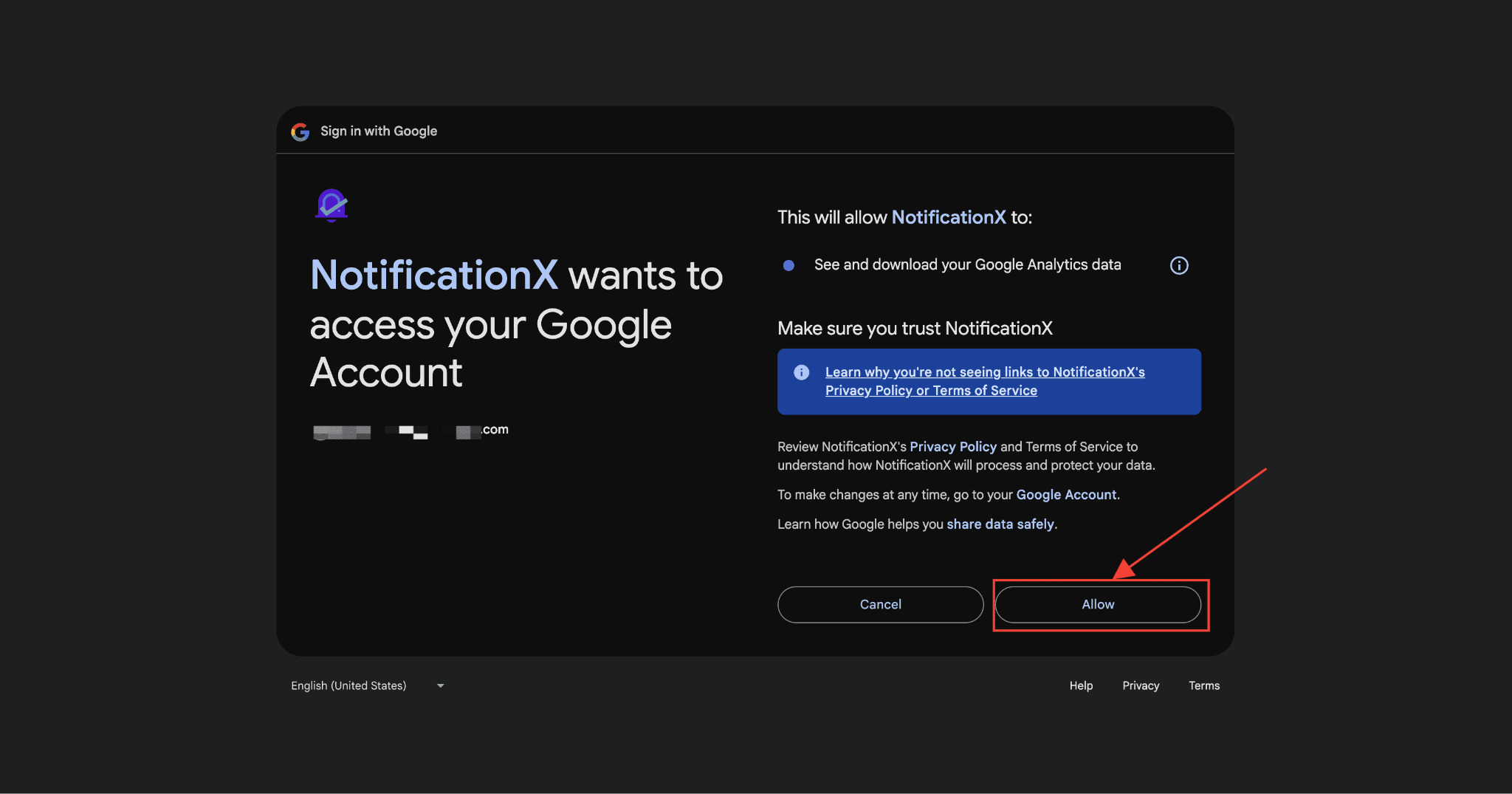Click NotificationX name in permission heading
Image resolution: width=1512 pixels, height=794 pixels.
[x=949, y=217]
